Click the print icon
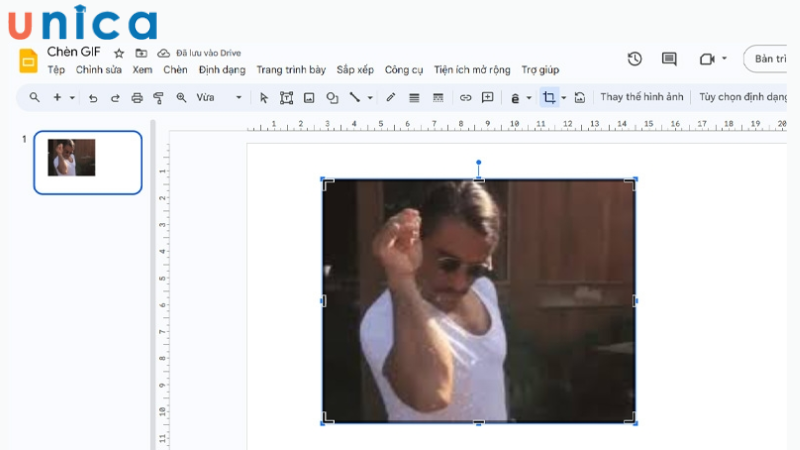The width and height of the screenshot is (800, 450). pyautogui.click(x=137, y=98)
